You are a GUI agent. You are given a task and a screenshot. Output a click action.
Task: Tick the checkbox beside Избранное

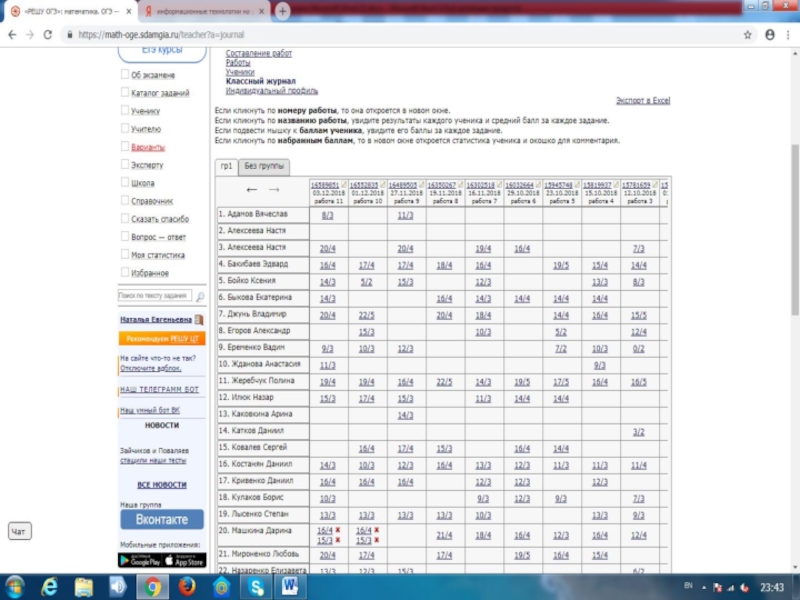coord(124,272)
